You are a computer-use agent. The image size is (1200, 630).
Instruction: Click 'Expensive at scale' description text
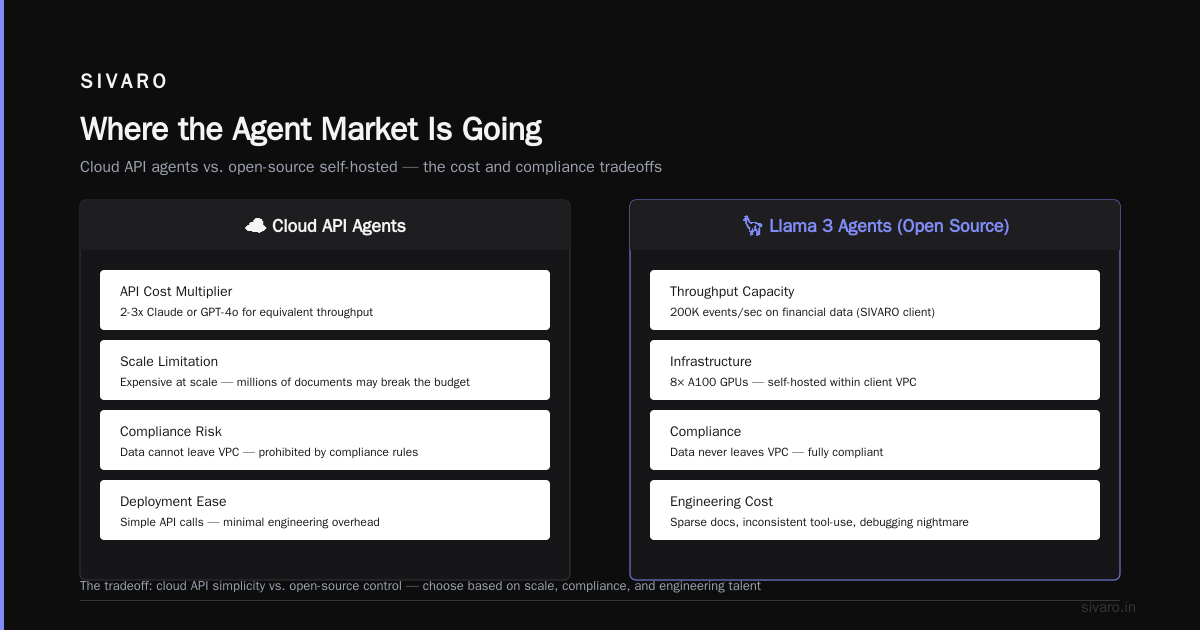(295, 382)
